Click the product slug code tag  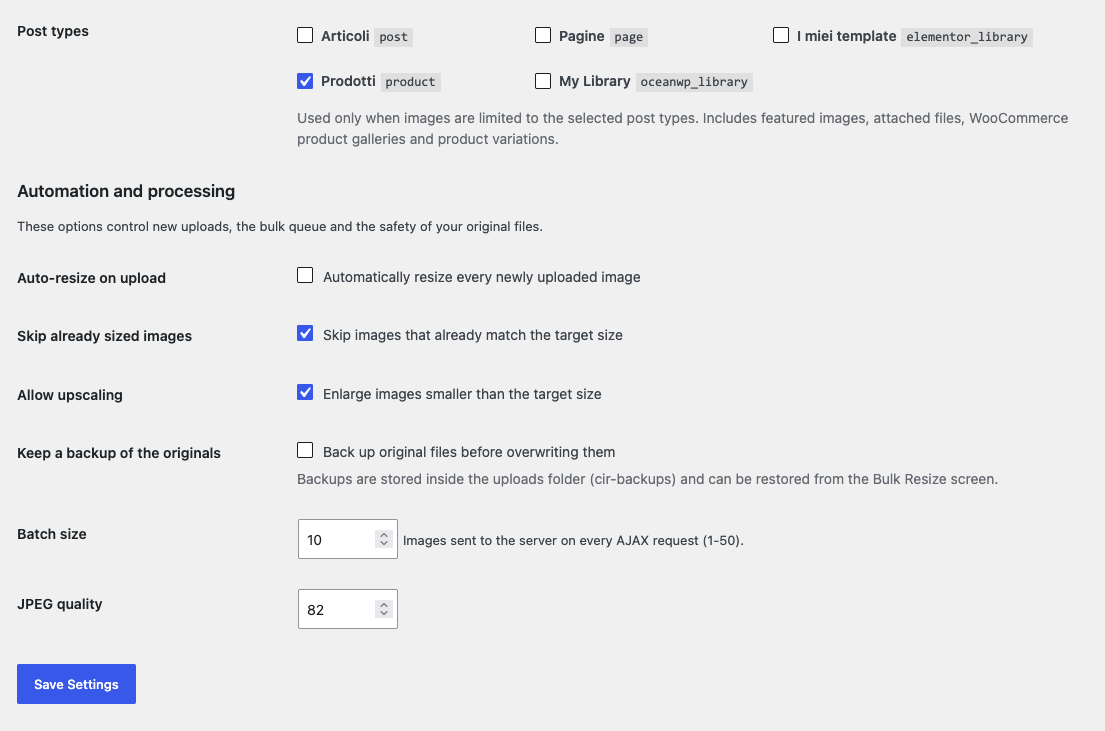click(x=410, y=82)
